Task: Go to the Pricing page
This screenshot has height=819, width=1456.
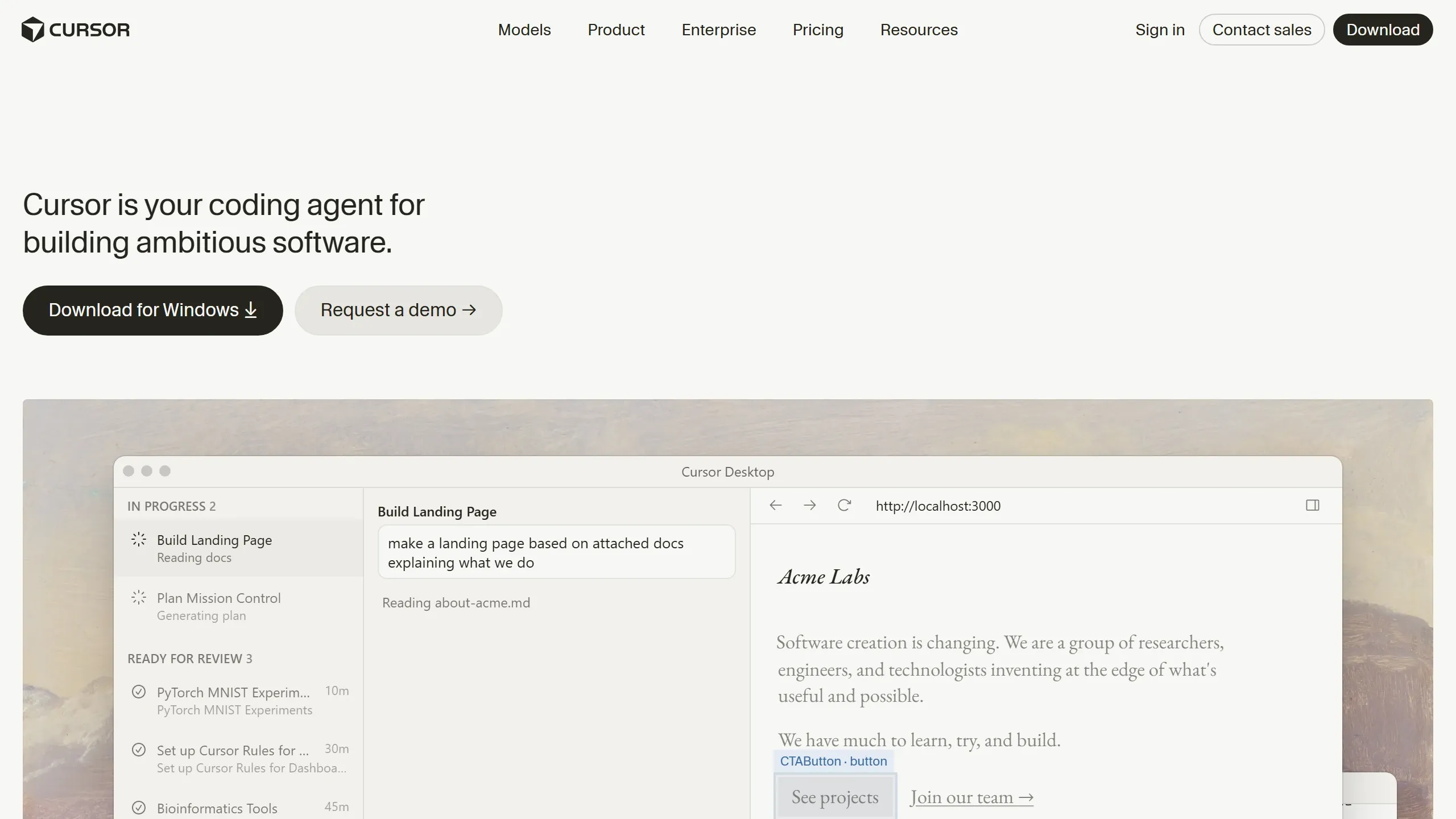Action: (x=818, y=30)
